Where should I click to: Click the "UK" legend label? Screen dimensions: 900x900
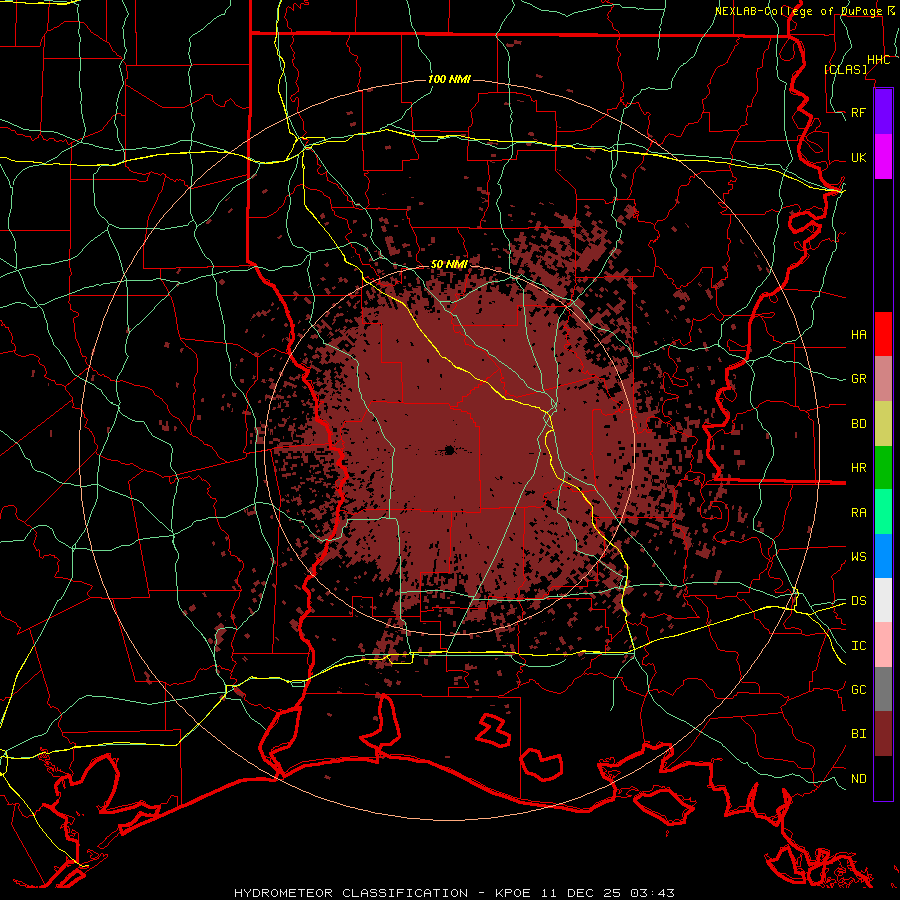pos(859,157)
